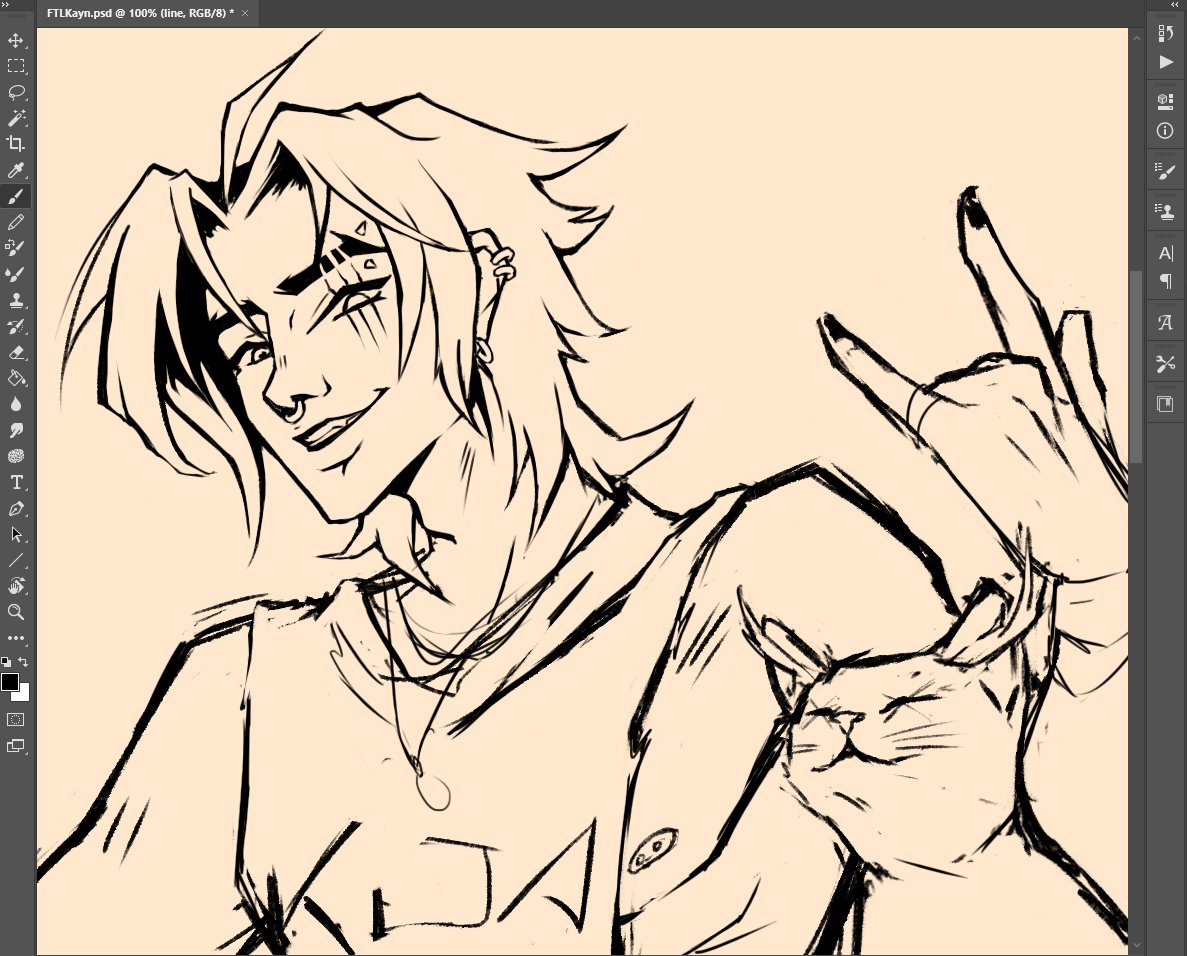Open the Actions panel play icon

point(1166,62)
